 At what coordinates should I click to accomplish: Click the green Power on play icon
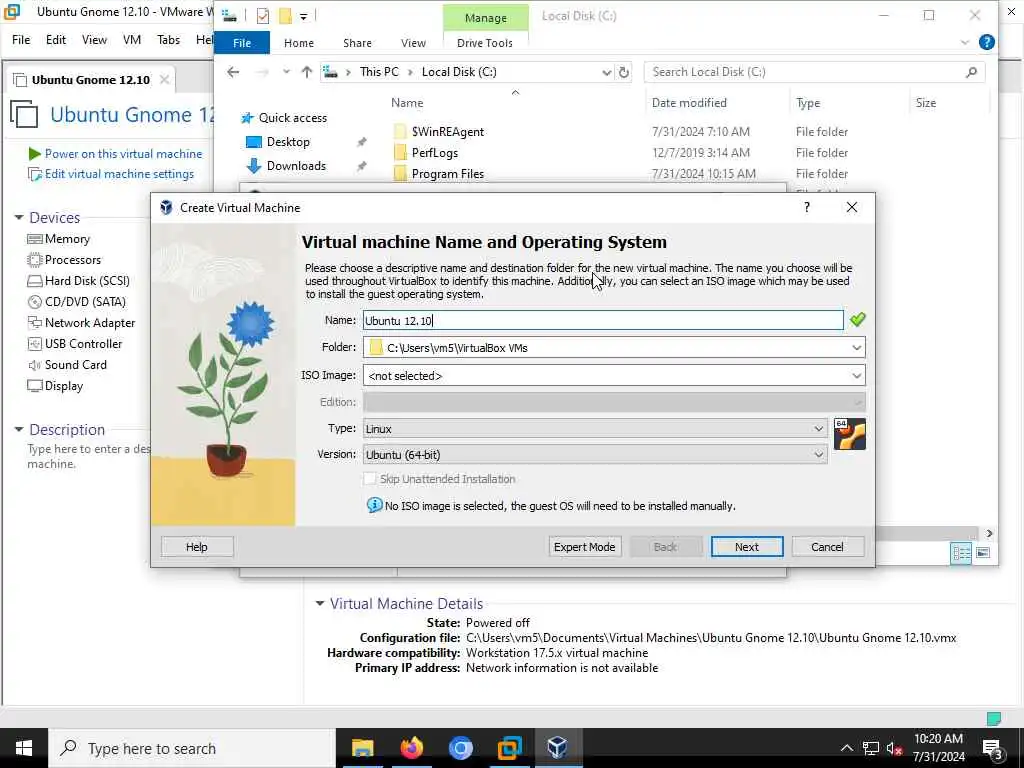pyautogui.click(x=35, y=154)
